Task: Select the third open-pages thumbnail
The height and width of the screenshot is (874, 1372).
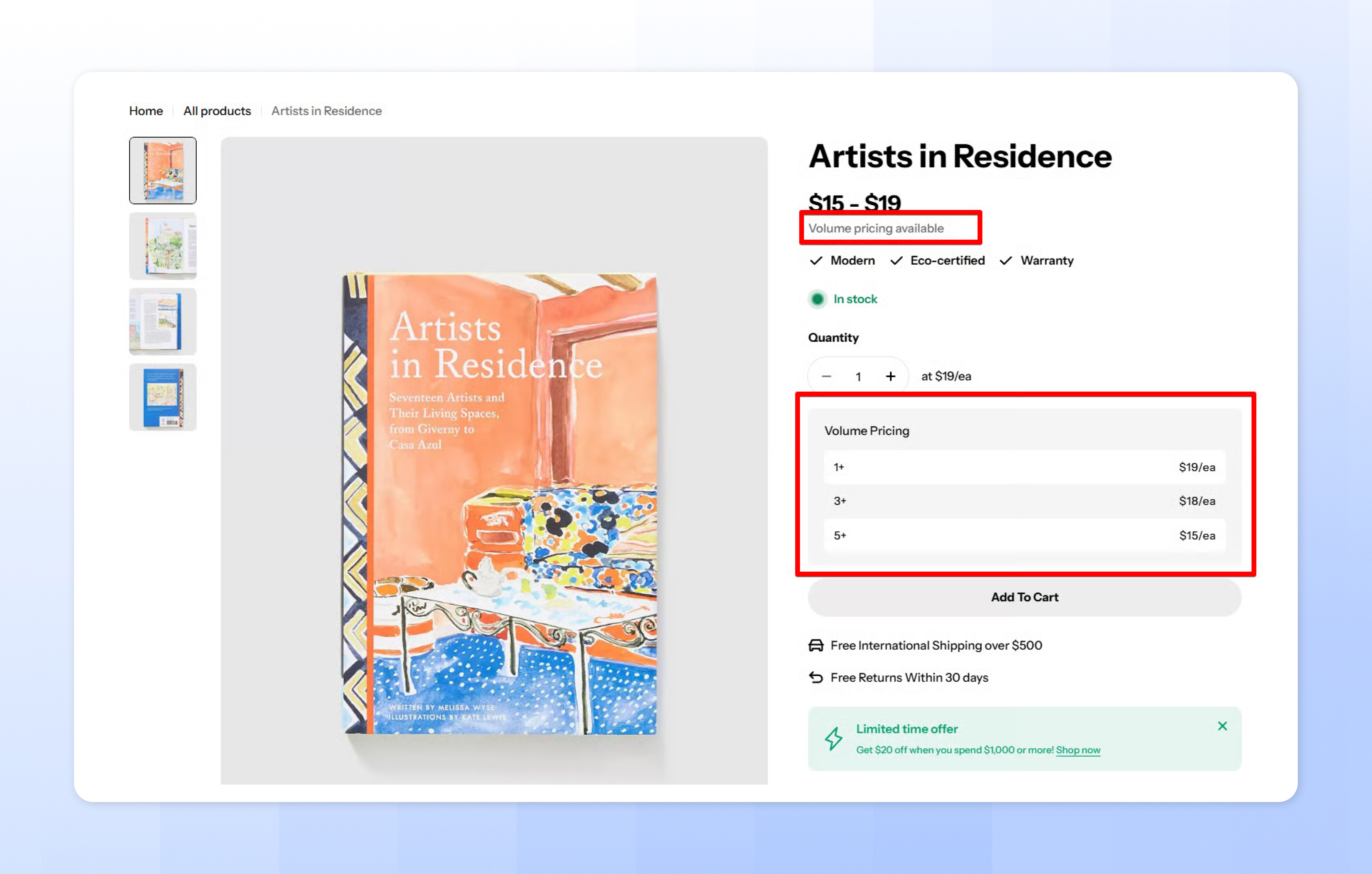Action: [x=163, y=322]
